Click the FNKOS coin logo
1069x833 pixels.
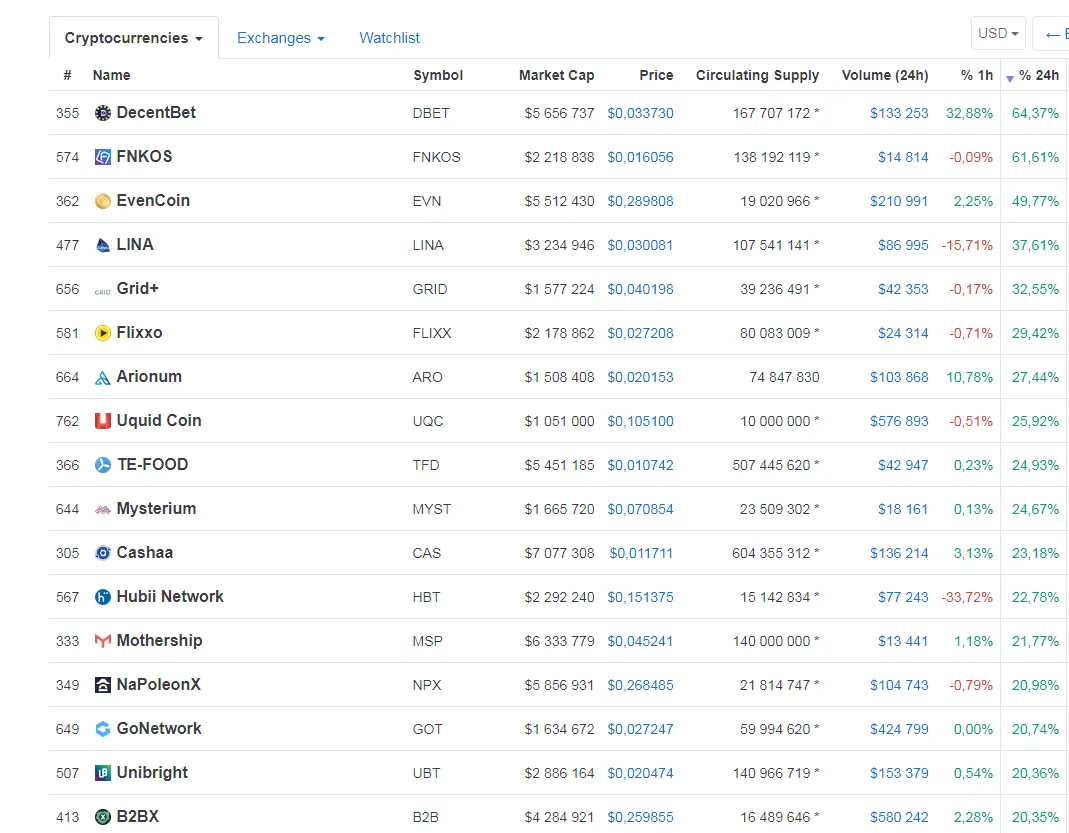point(102,157)
